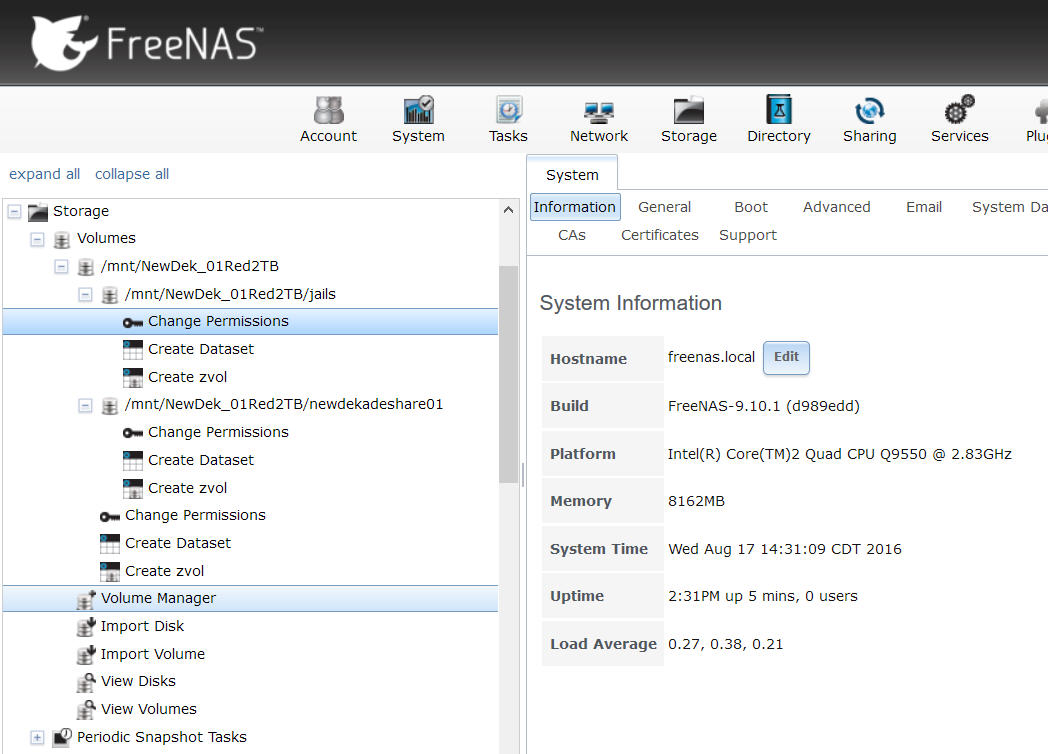Select Import Disk in tree
Screen dimensions: 1048x754
tap(142, 626)
